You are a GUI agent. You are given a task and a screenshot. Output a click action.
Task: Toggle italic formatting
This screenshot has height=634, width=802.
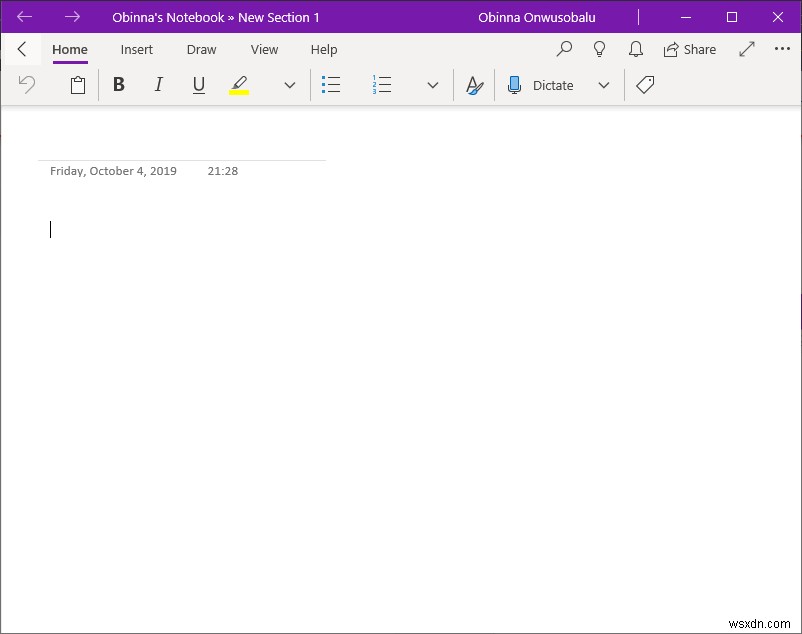tap(158, 85)
